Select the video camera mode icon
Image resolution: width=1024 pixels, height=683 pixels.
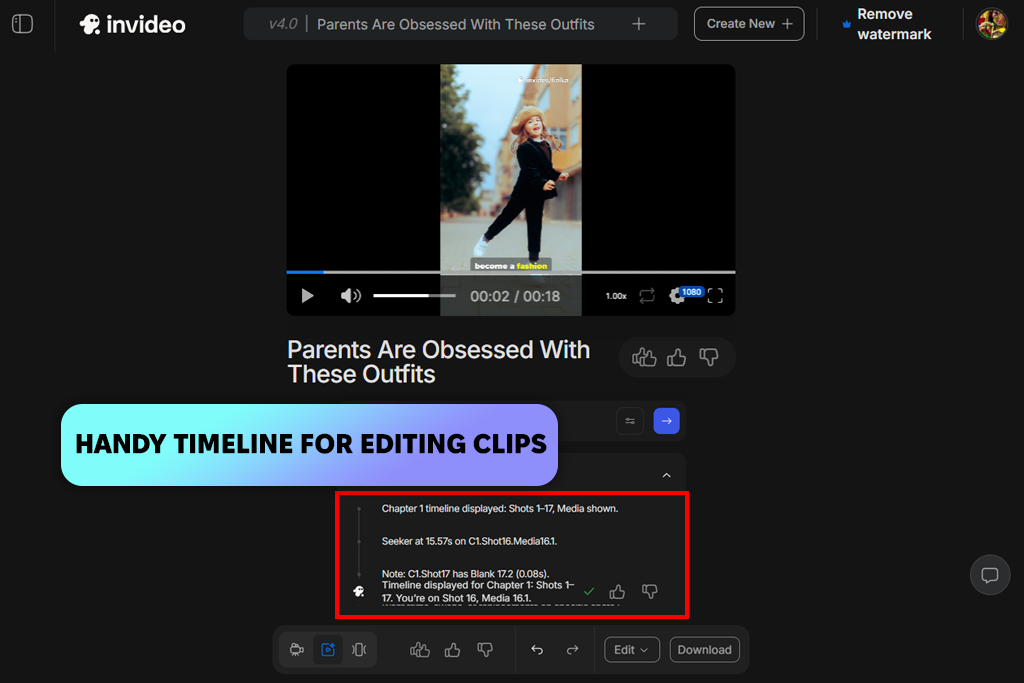click(296, 650)
